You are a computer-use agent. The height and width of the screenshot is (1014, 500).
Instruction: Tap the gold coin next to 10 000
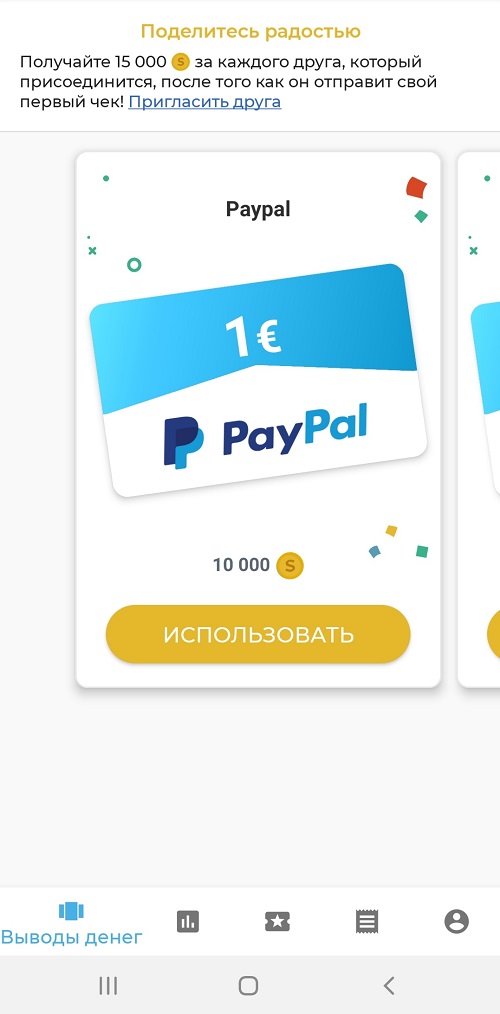point(290,566)
